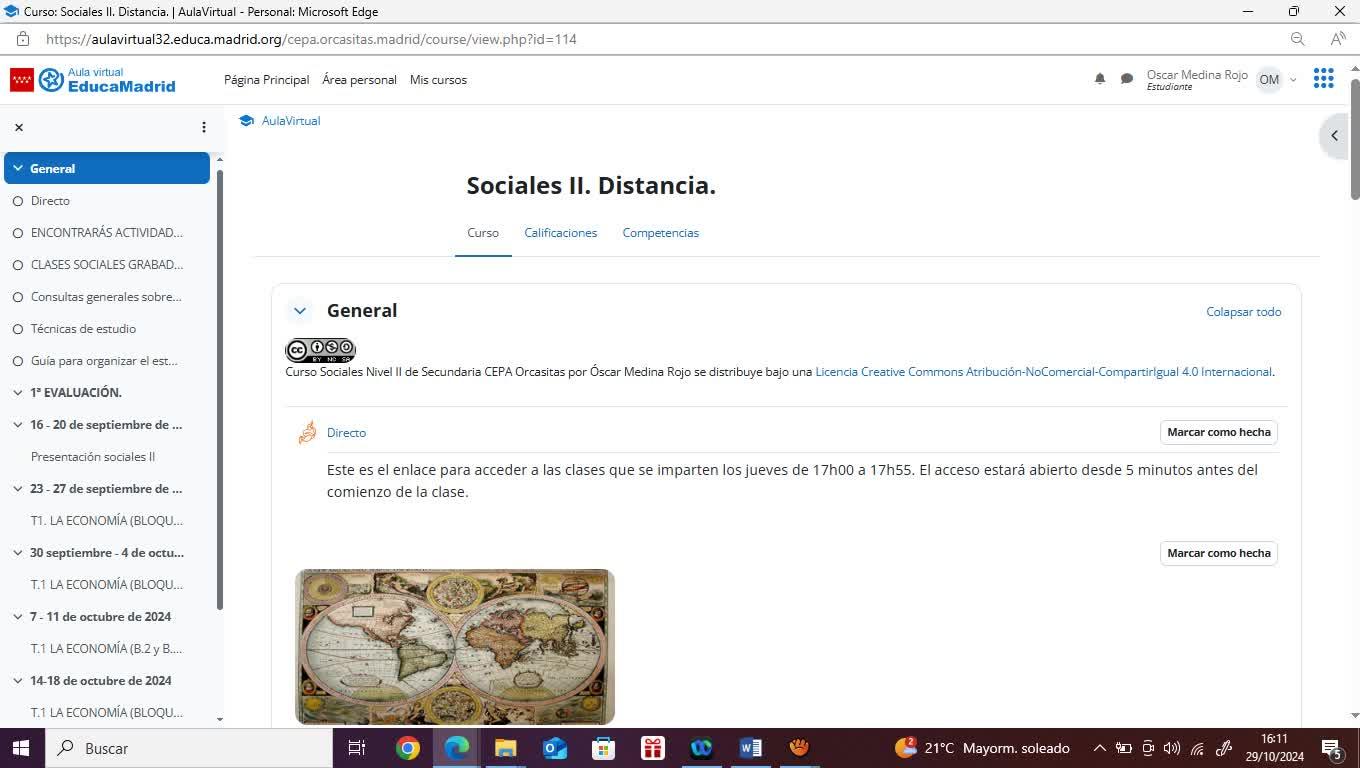This screenshot has height=768, width=1360.
Task: Click the red gift icon in taskbar
Action: coord(652,748)
